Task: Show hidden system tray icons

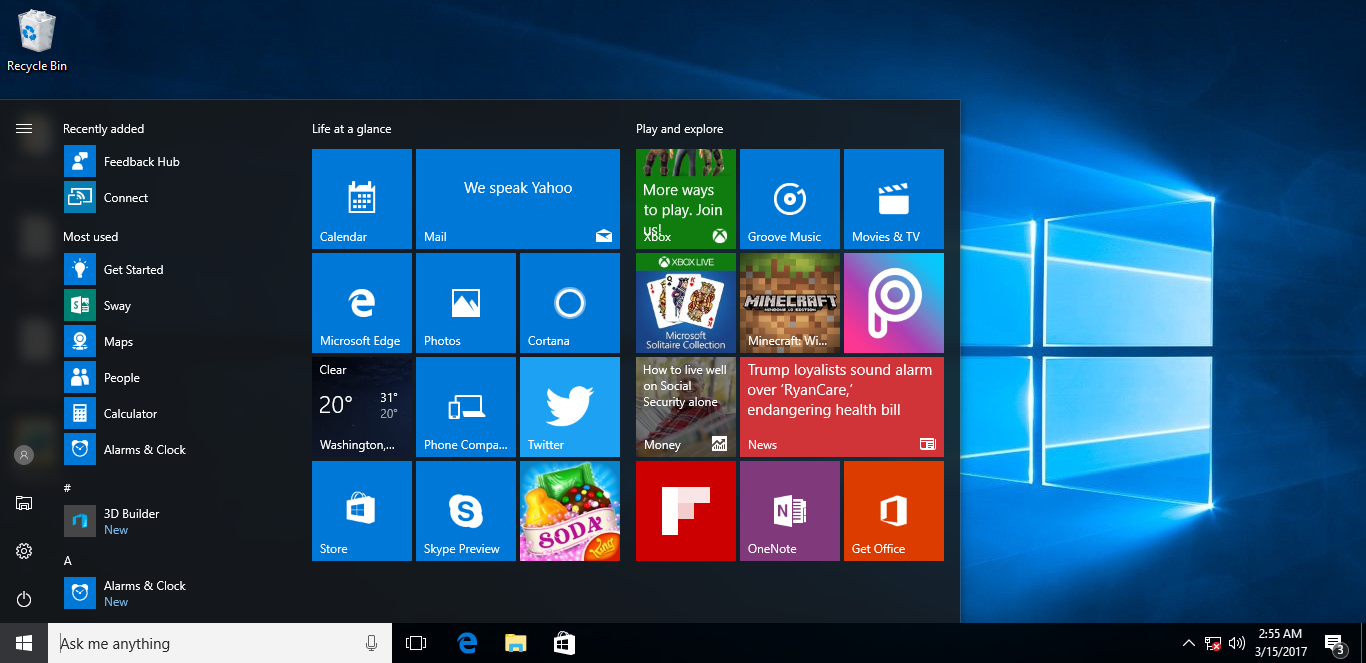Action: [1188, 643]
